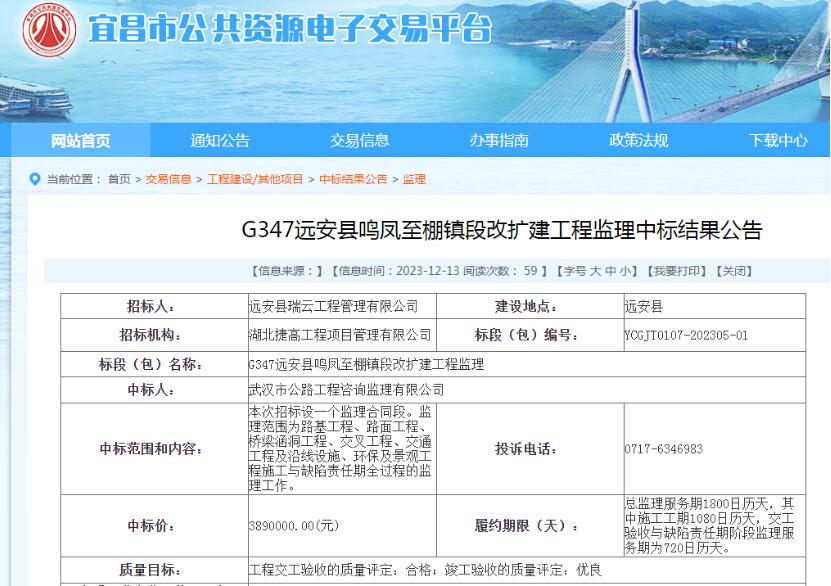The image size is (831, 586).
Task: Follow the 监理 breadcrumb link
Action: (x=414, y=179)
